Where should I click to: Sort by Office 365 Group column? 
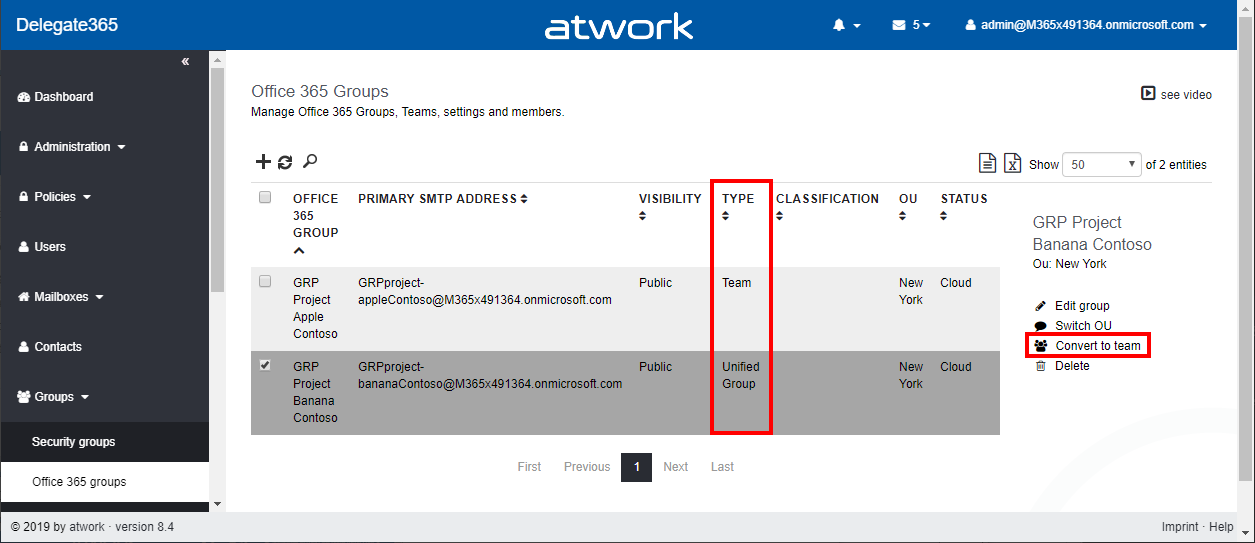click(x=315, y=224)
